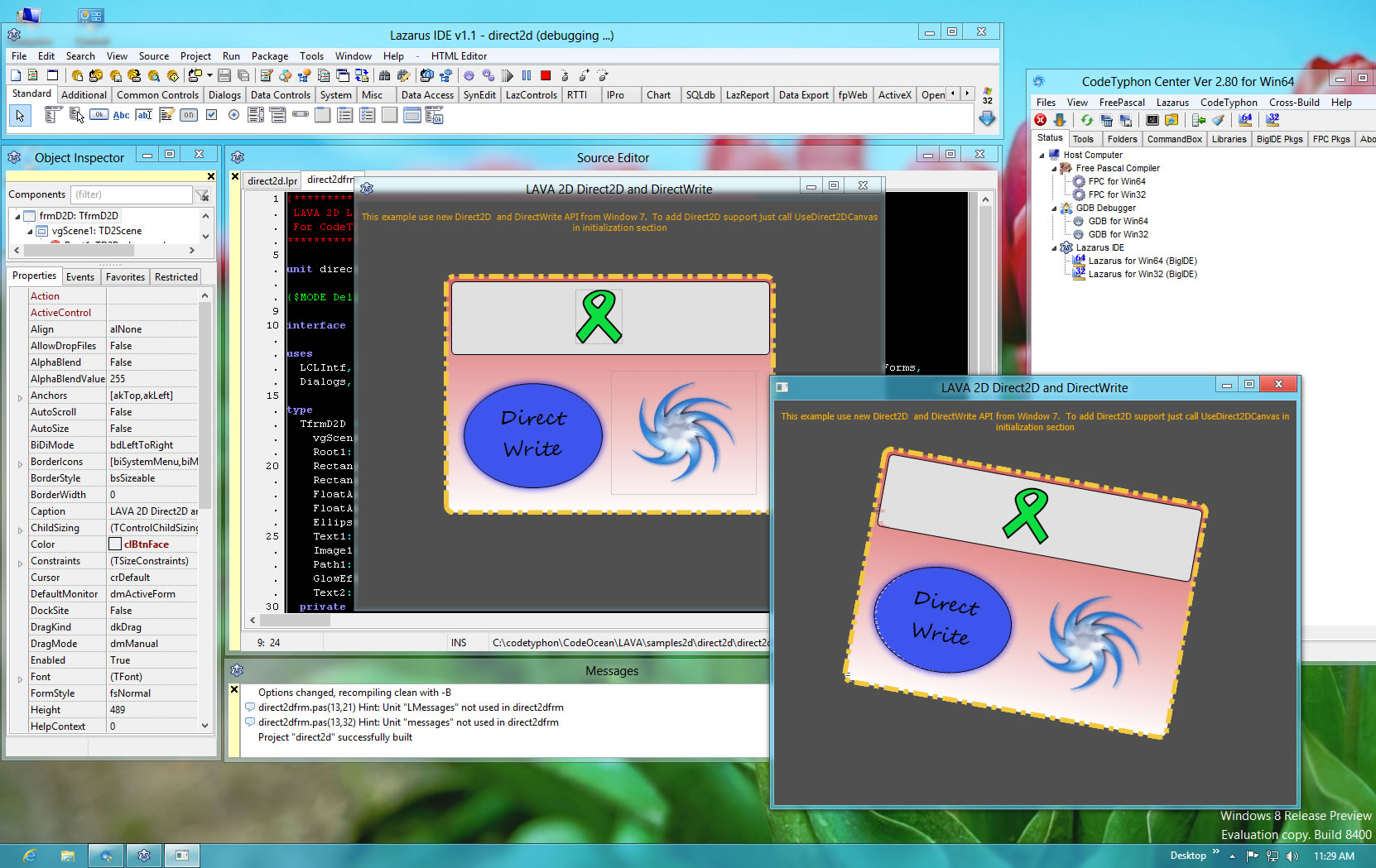This screenshot has height=868, width=1376.
Task: Click the binoculars Find icon
Action: [x=384, y=75]
